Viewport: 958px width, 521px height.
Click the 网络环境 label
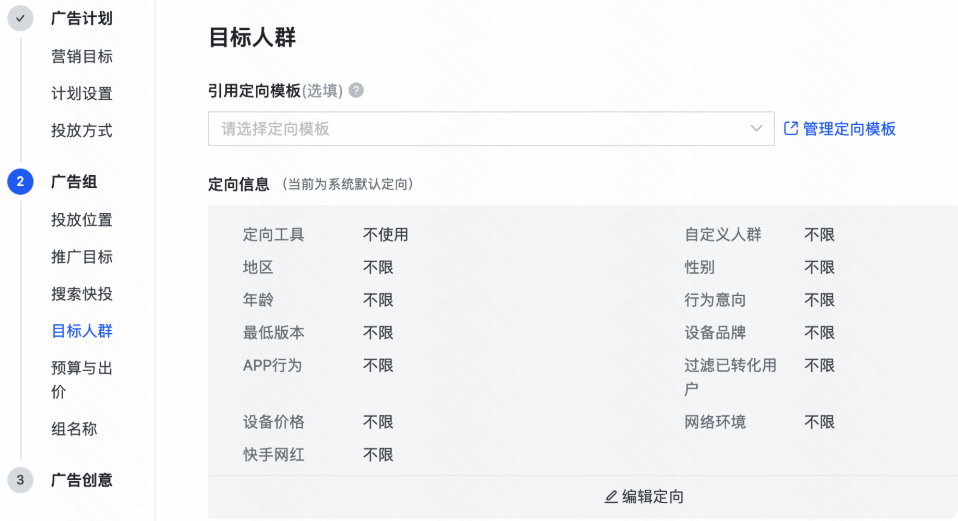(x=715, y=422)
